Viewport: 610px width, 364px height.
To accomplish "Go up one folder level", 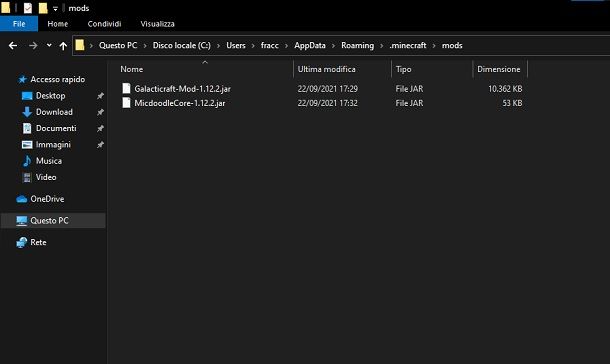I will pos(63,46).
